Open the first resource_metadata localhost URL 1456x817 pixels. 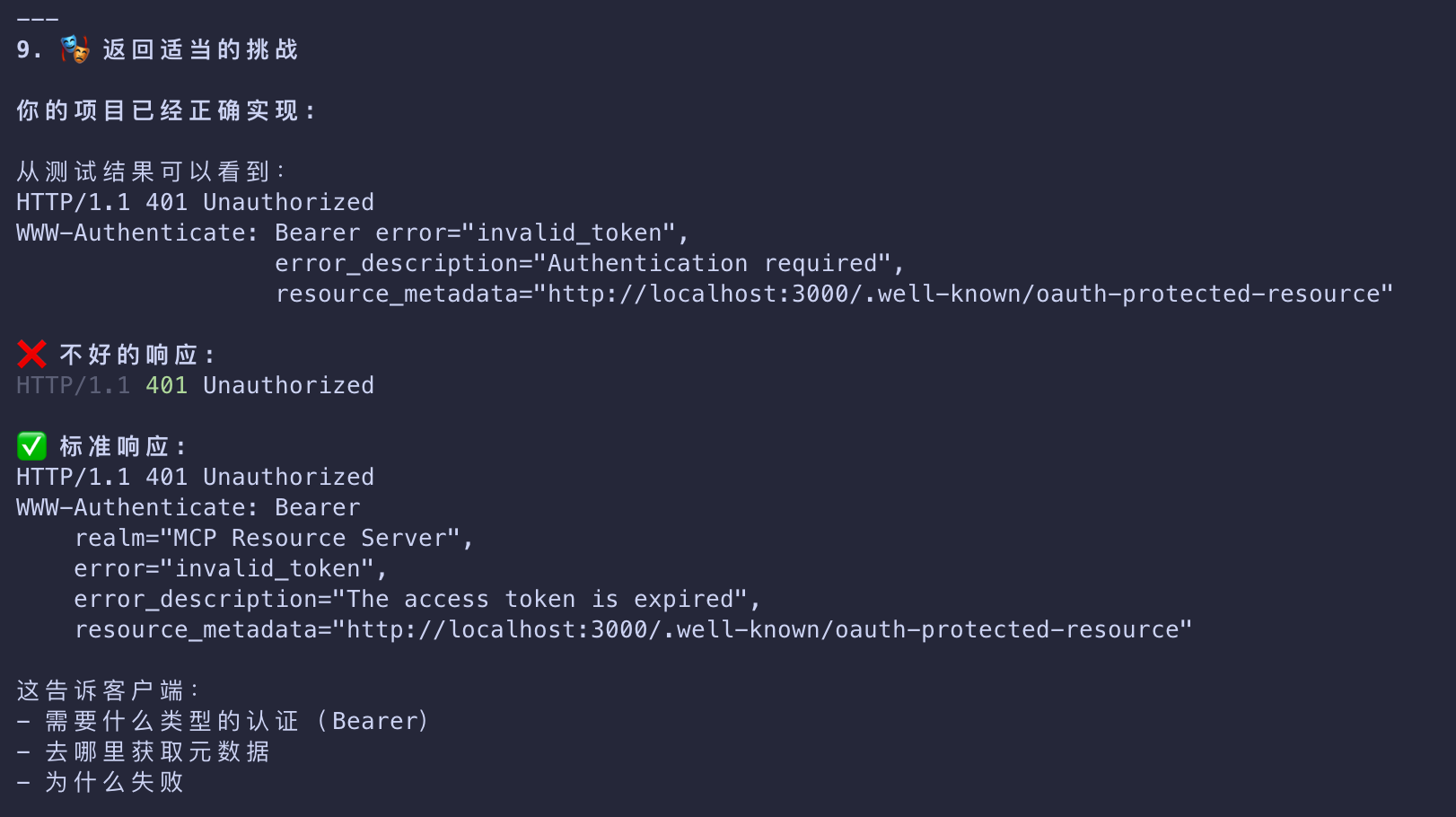(x=969, y=294)
